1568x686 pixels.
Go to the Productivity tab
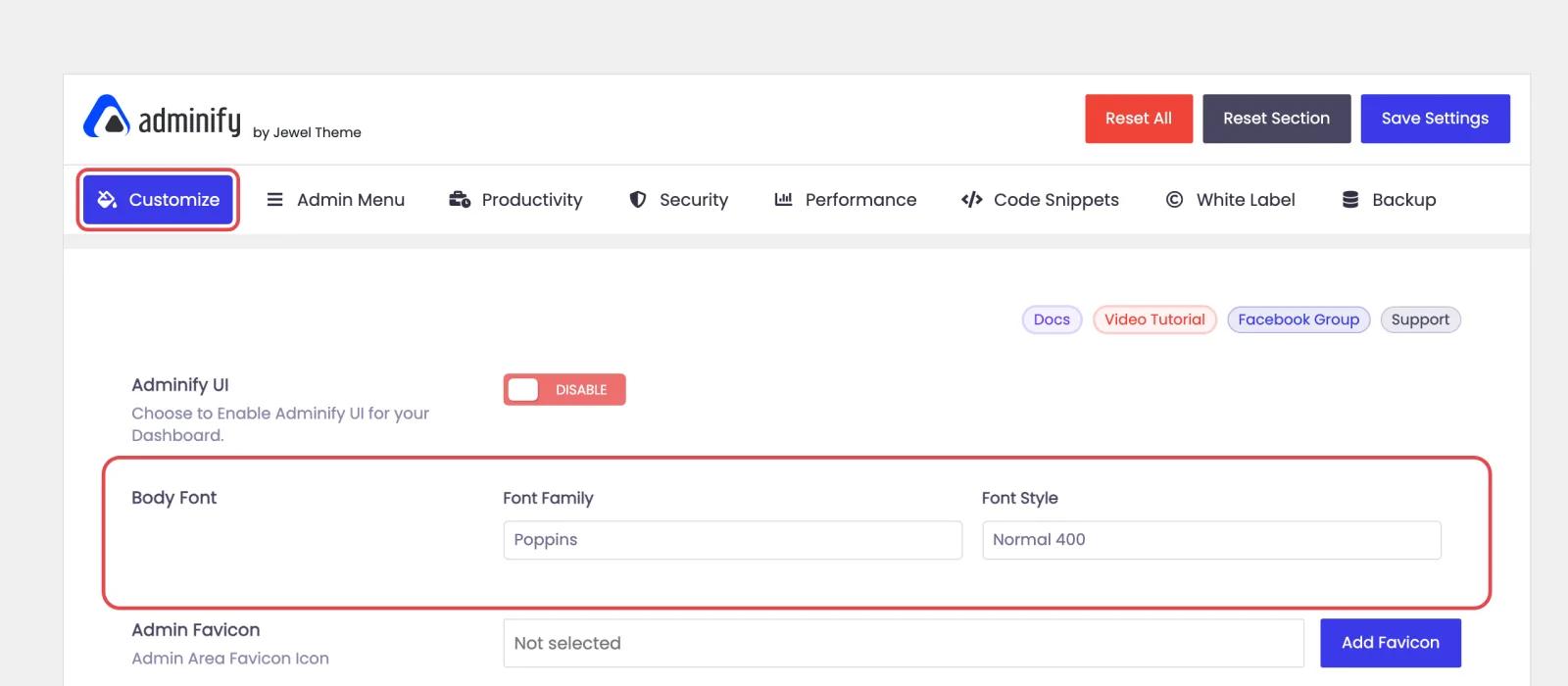tap(515, 200)
